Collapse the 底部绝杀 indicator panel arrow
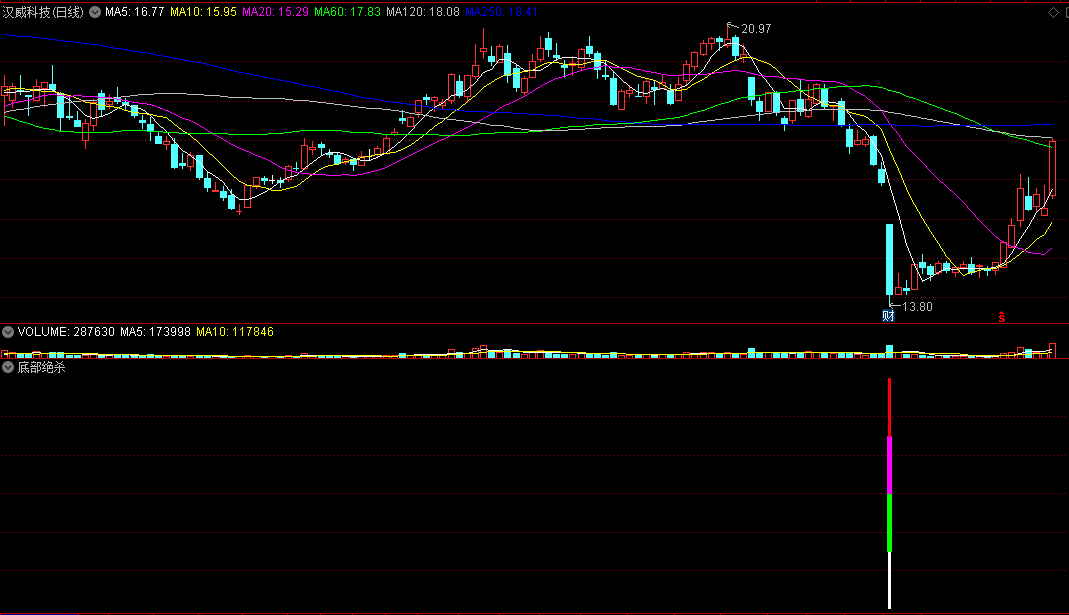The height and width of the screenshot is (615, 1069). [8, 368]
